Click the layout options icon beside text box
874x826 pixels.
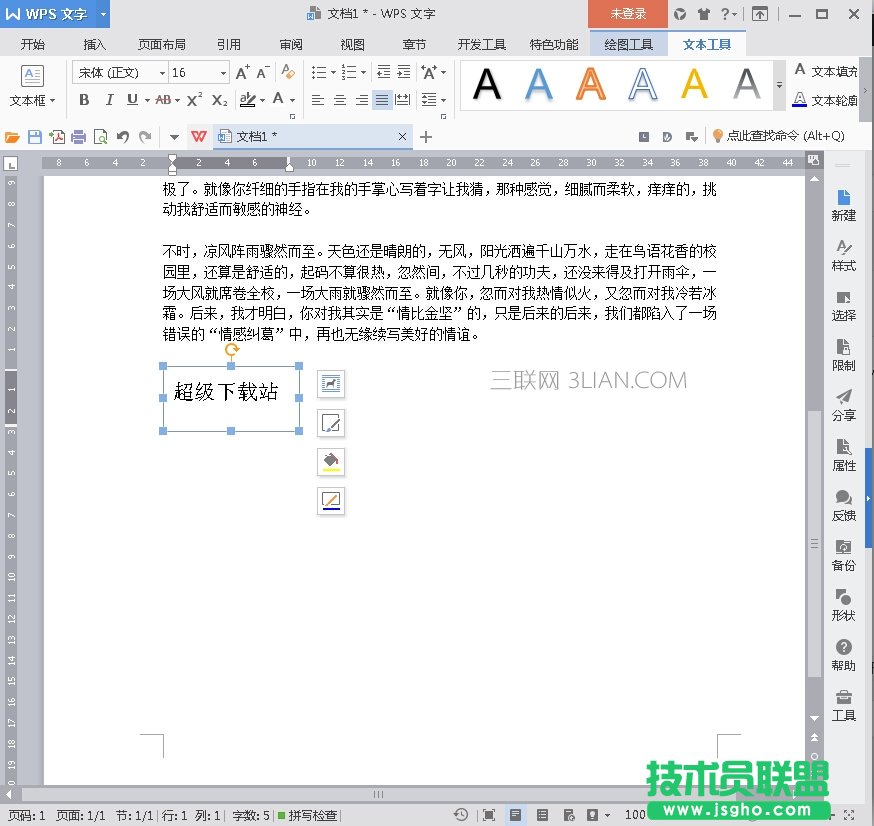(x=331, y=383)
